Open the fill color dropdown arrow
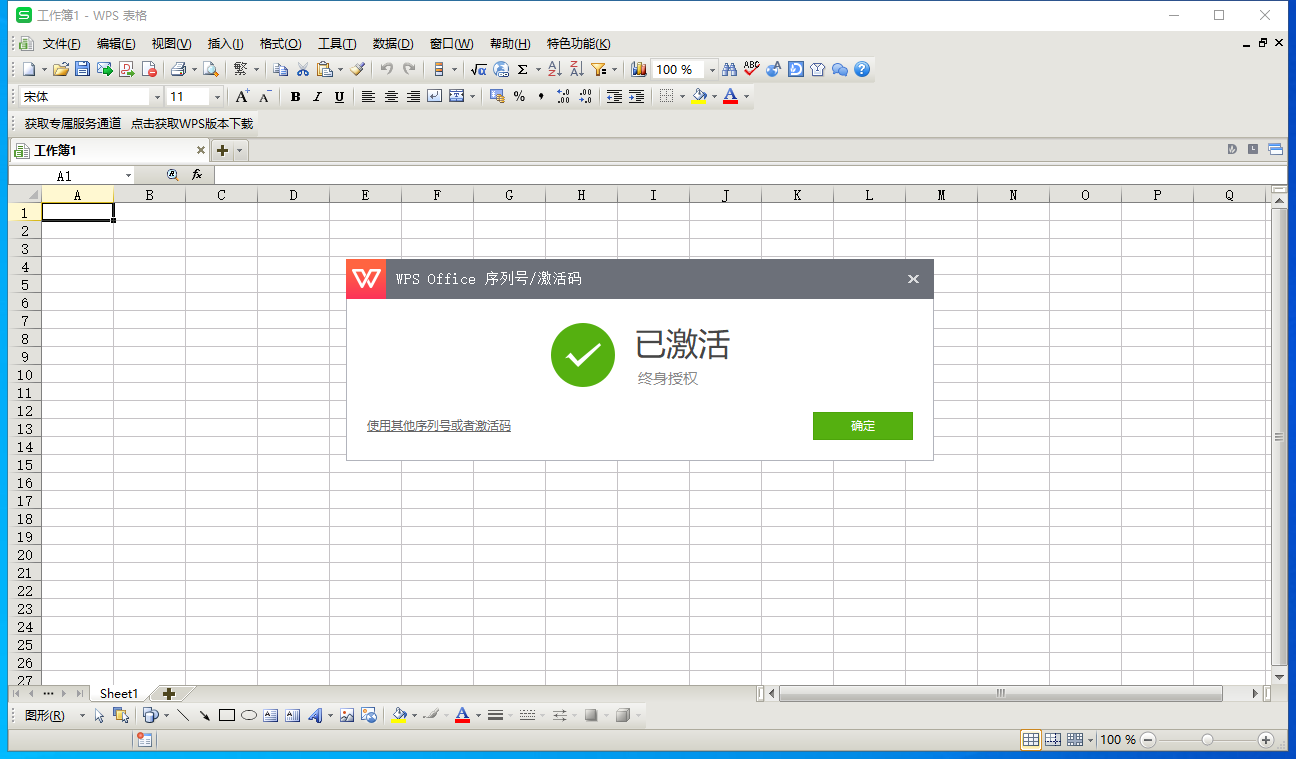1296x759 pixels. 714,96
